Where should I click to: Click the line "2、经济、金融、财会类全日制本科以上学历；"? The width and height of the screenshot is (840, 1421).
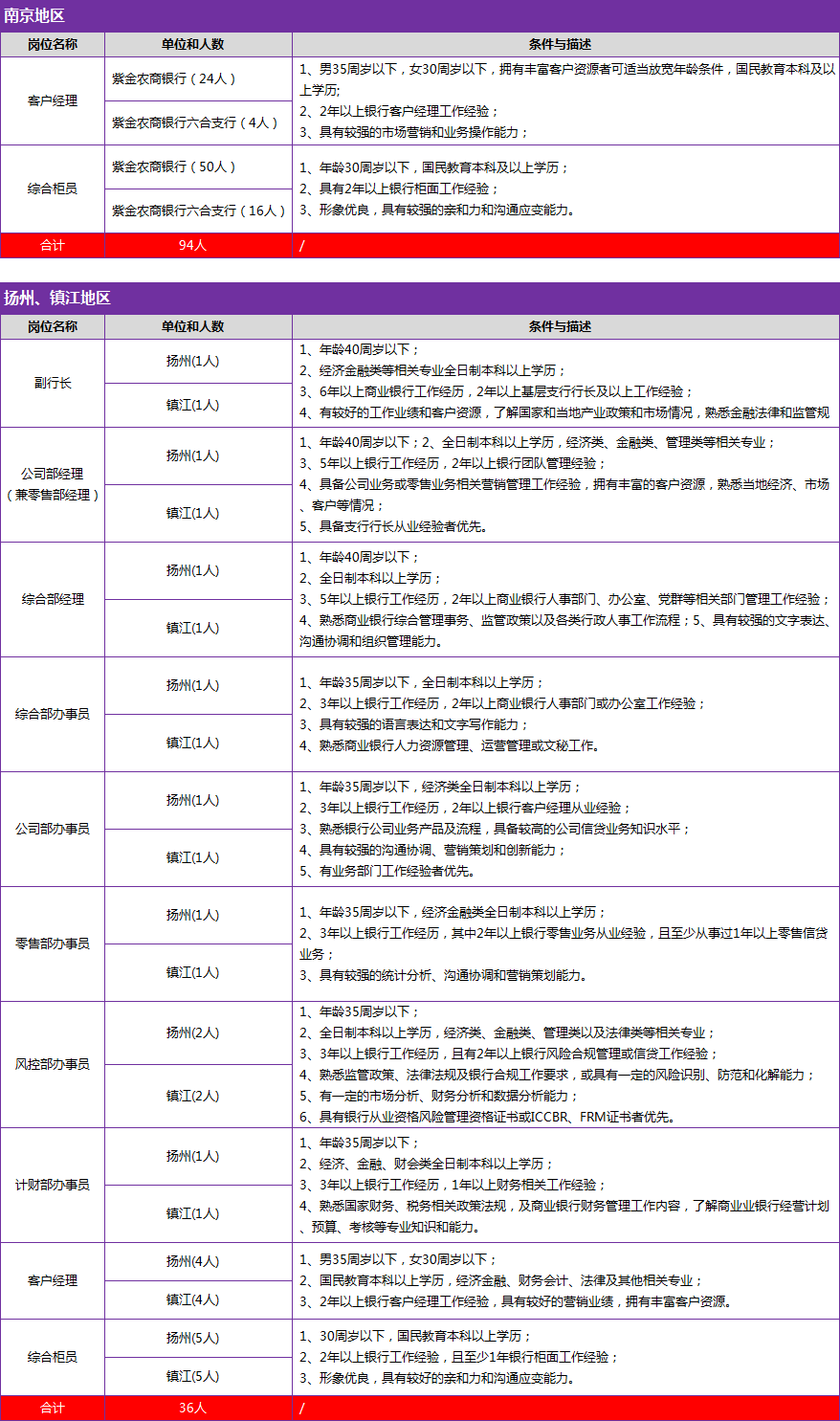427,1164
